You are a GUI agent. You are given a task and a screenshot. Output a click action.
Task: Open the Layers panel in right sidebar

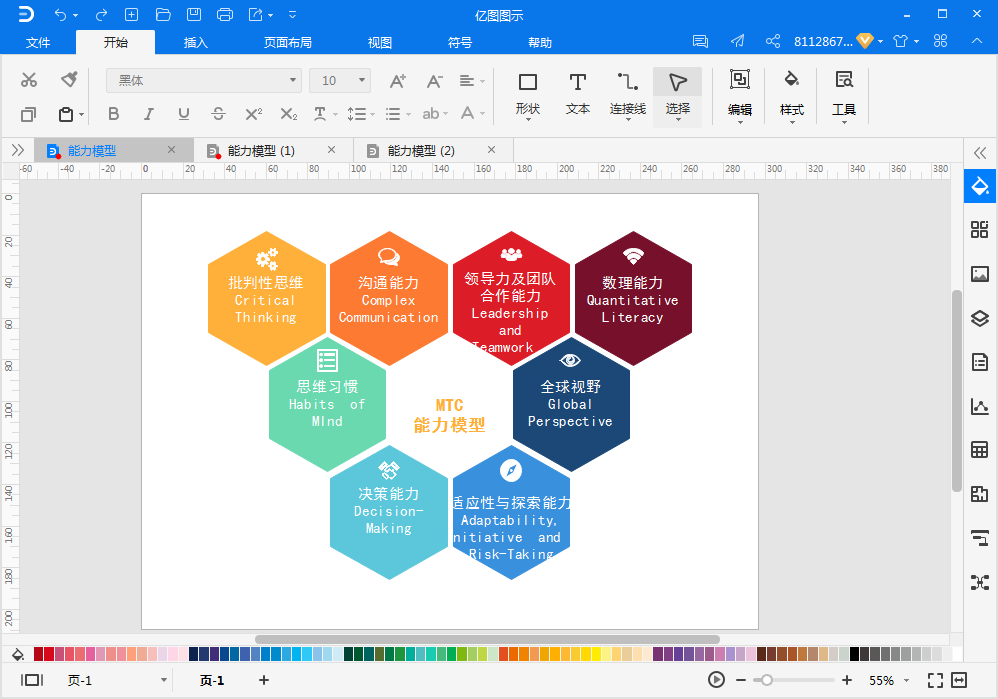979,319
